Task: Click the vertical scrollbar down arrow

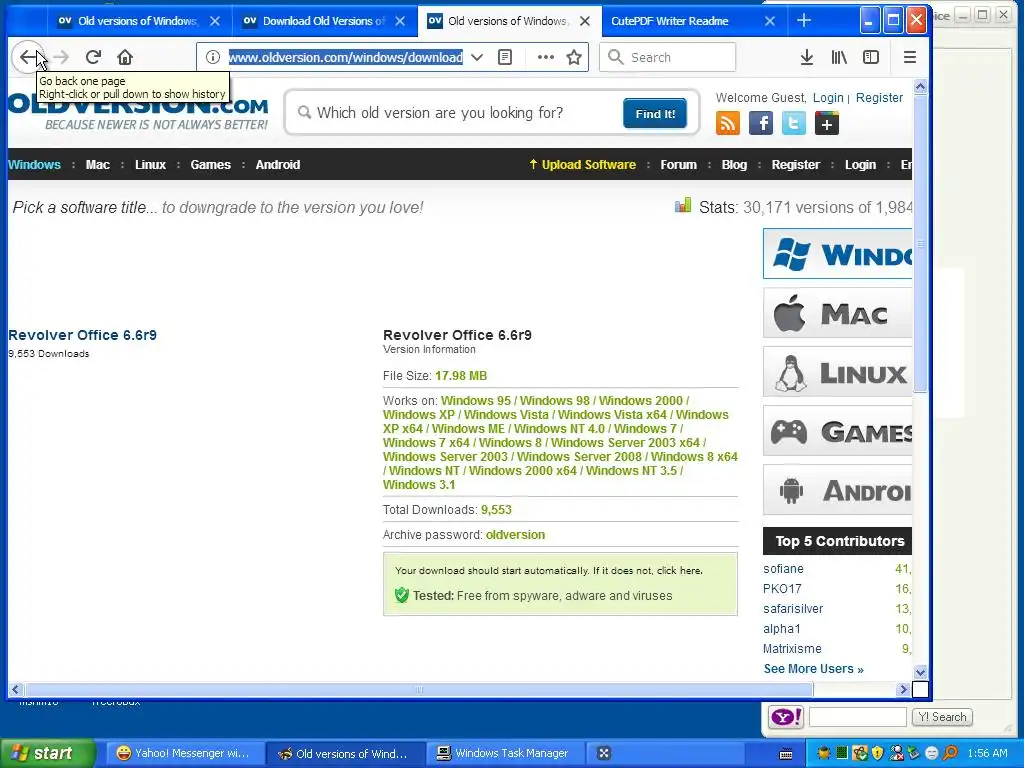Action: click(x=920, y=672)
